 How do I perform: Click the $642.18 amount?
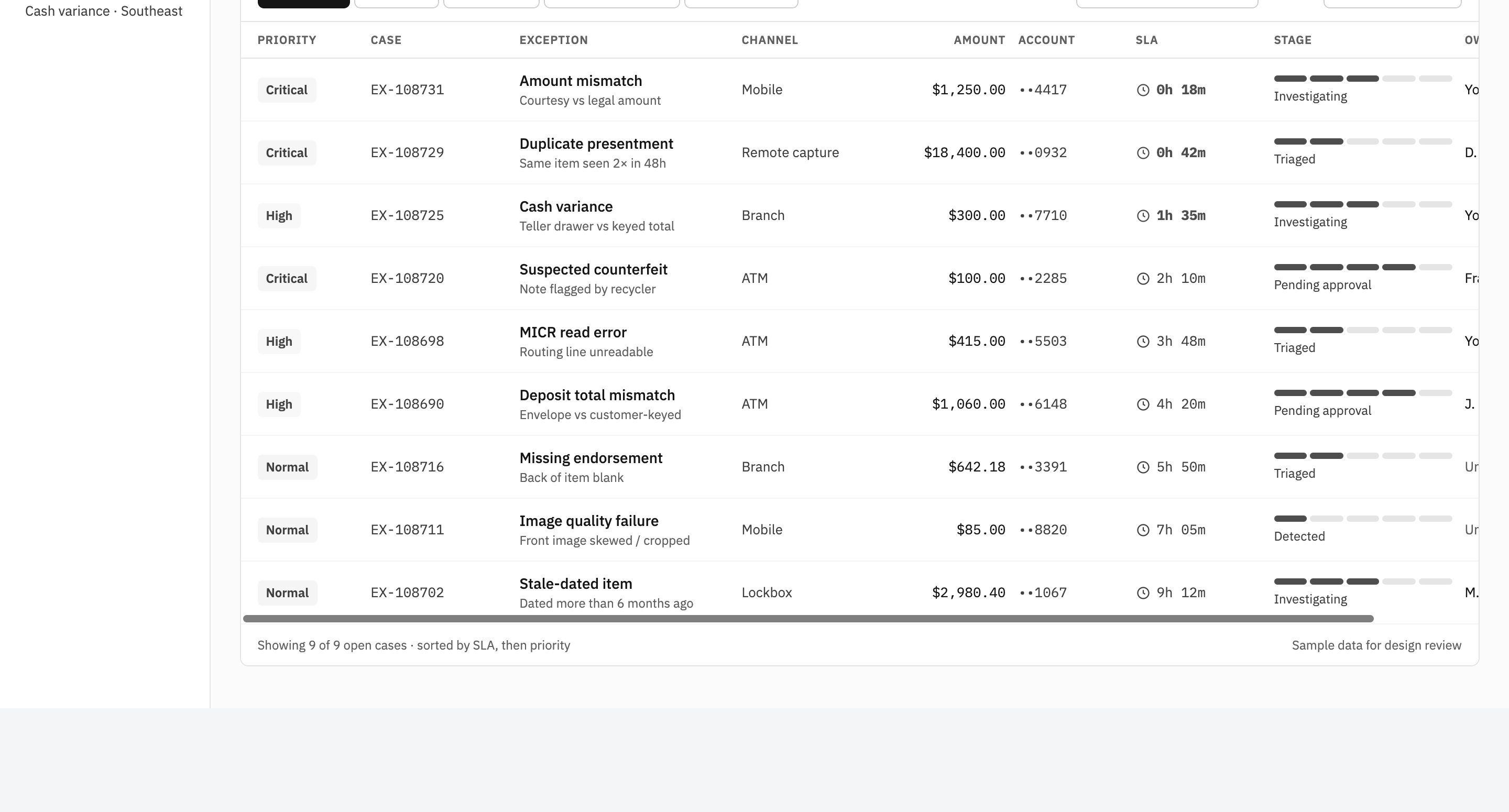click(977, 467)
